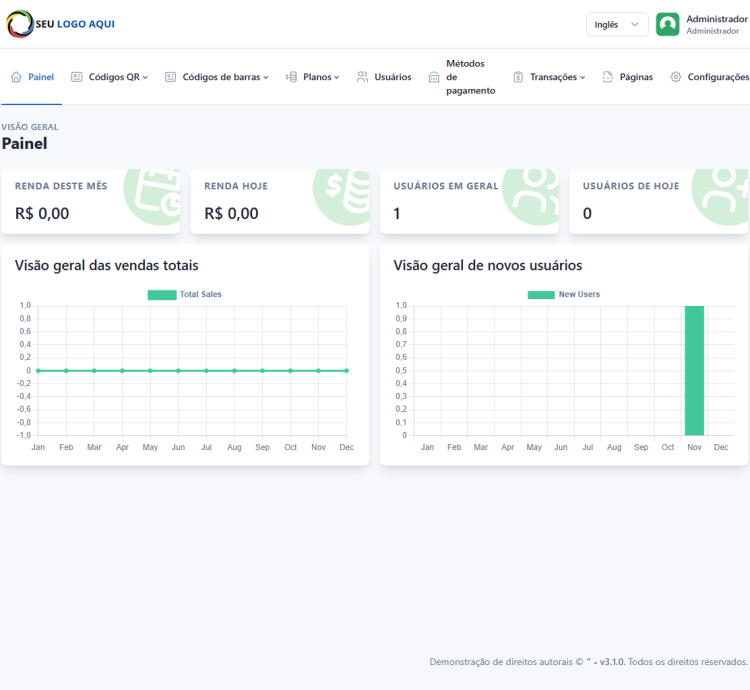Viewport: 750px width, 690px height.
Task: Click the Seu Logo Aqui logo link
Action: [61, 24]
